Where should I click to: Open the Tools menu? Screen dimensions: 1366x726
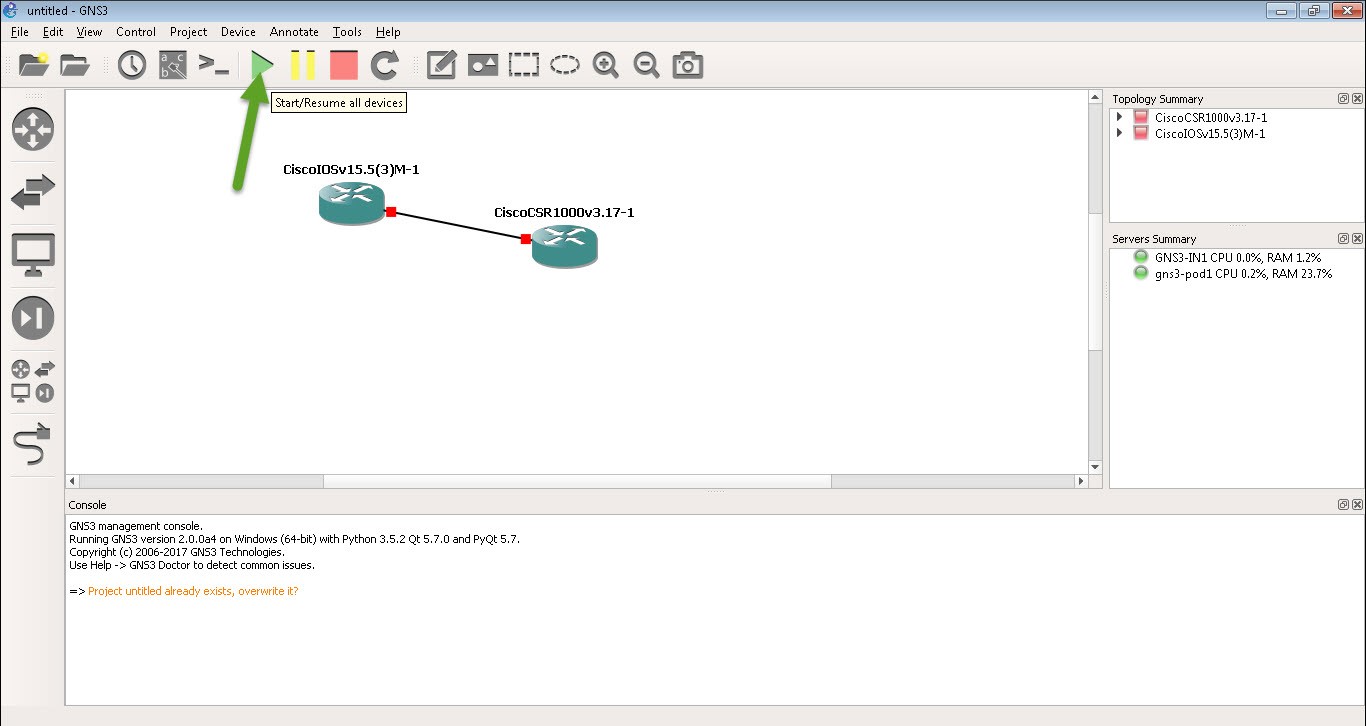click(347, 32)
